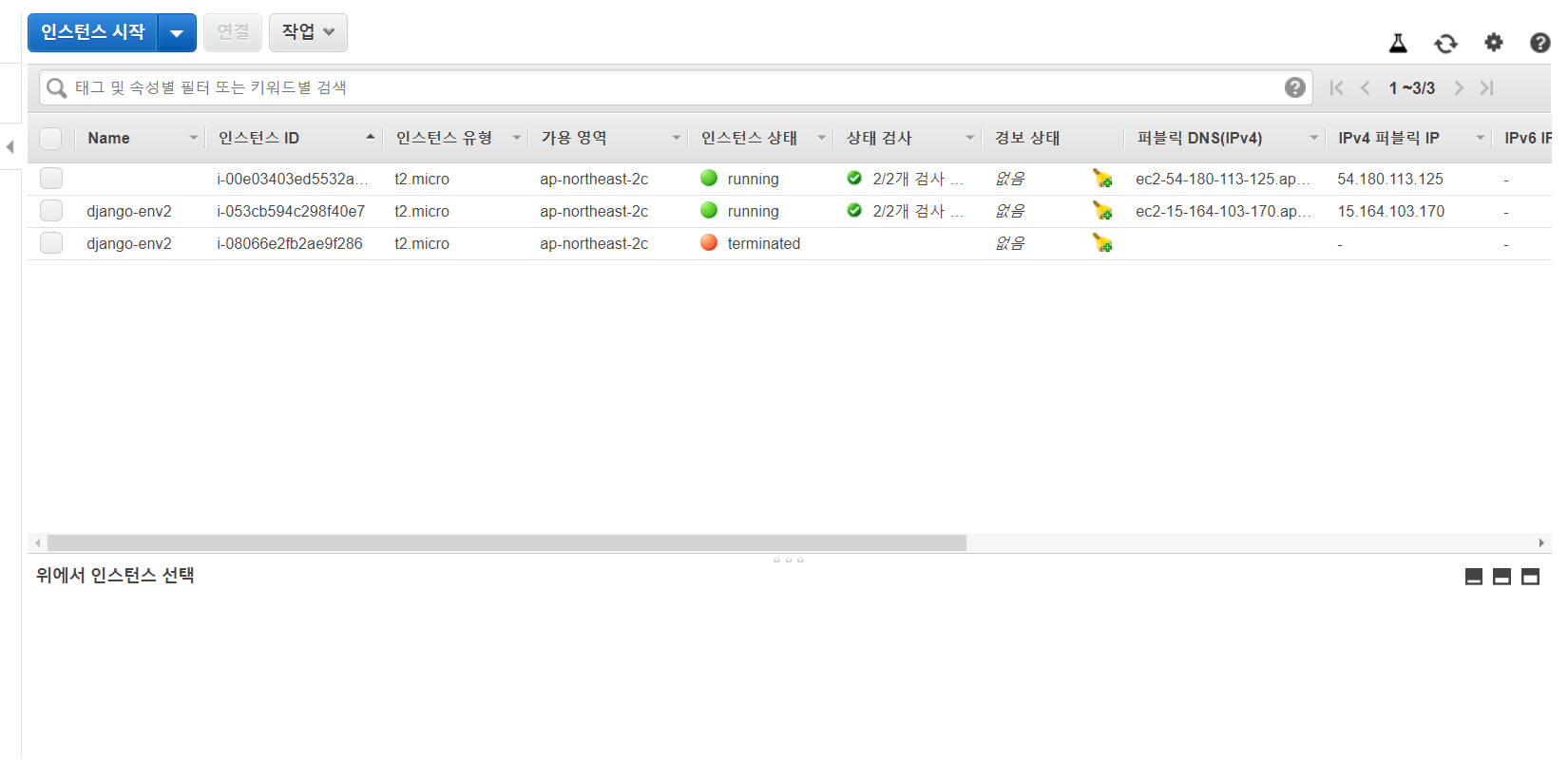1568x761 pixels.
Task: Click IP address 54.180.113.125
Action: (x=1390, y=179)
